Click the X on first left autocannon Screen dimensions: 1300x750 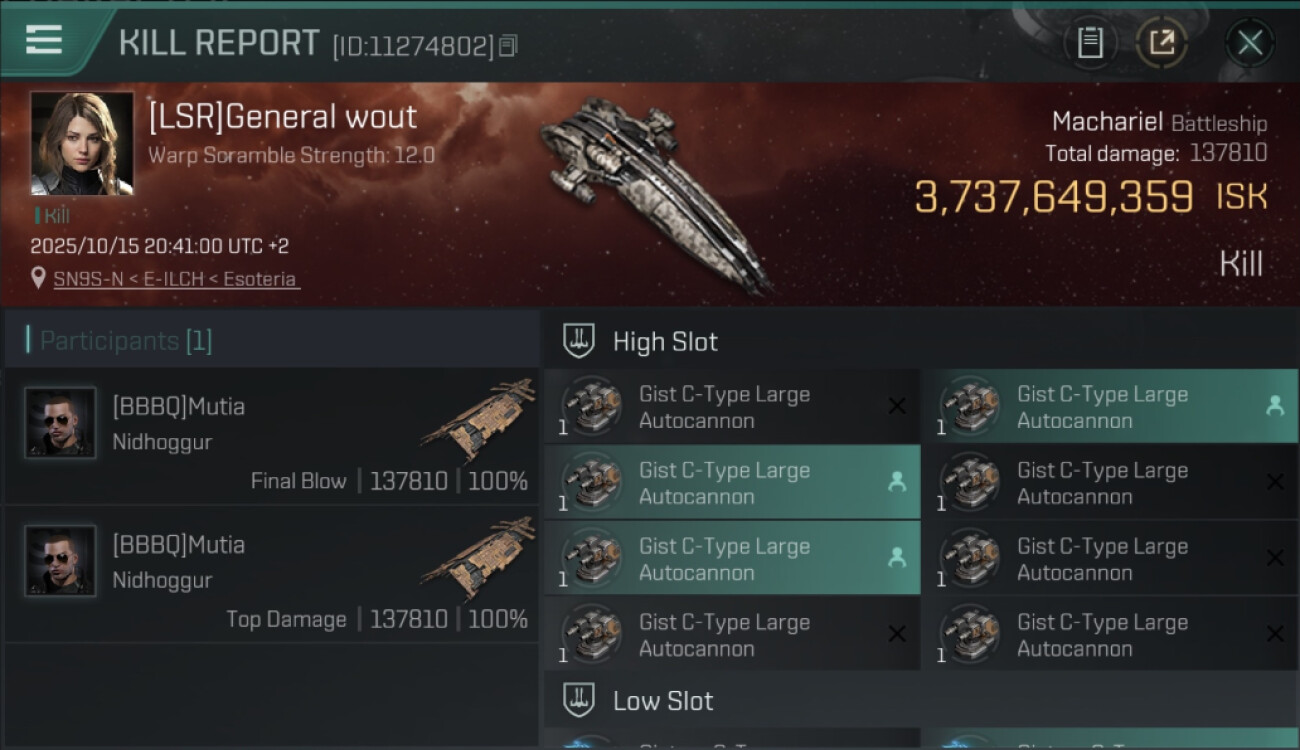[897, 406]
